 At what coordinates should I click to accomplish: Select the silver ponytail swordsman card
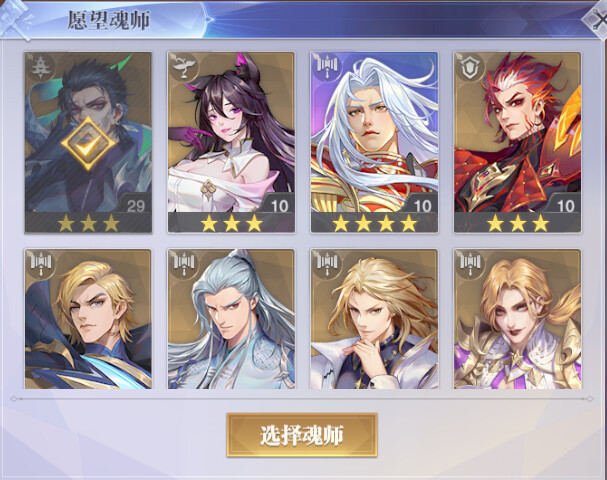pos(231,319)
